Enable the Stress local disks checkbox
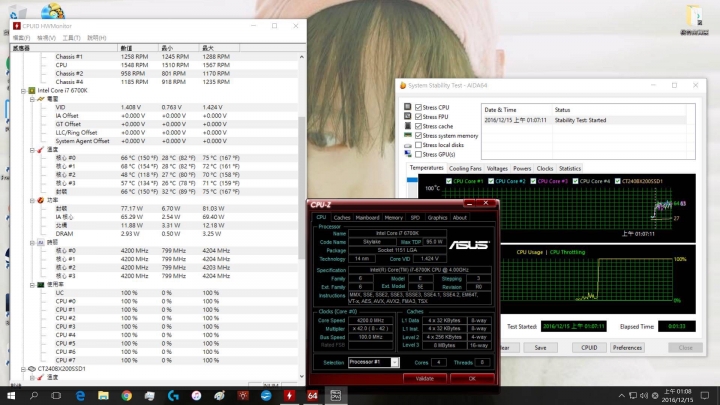720x405 pixels. (418, 145)
